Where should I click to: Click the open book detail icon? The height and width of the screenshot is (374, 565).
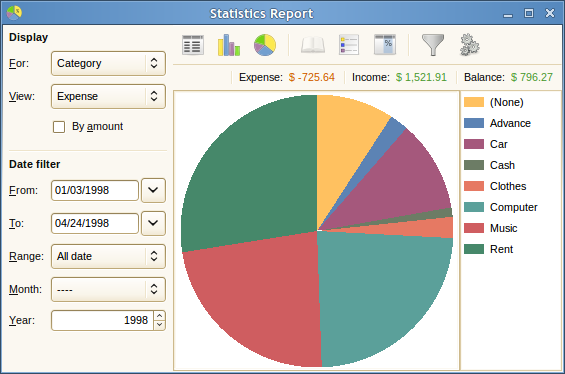[x=313, y=45]
